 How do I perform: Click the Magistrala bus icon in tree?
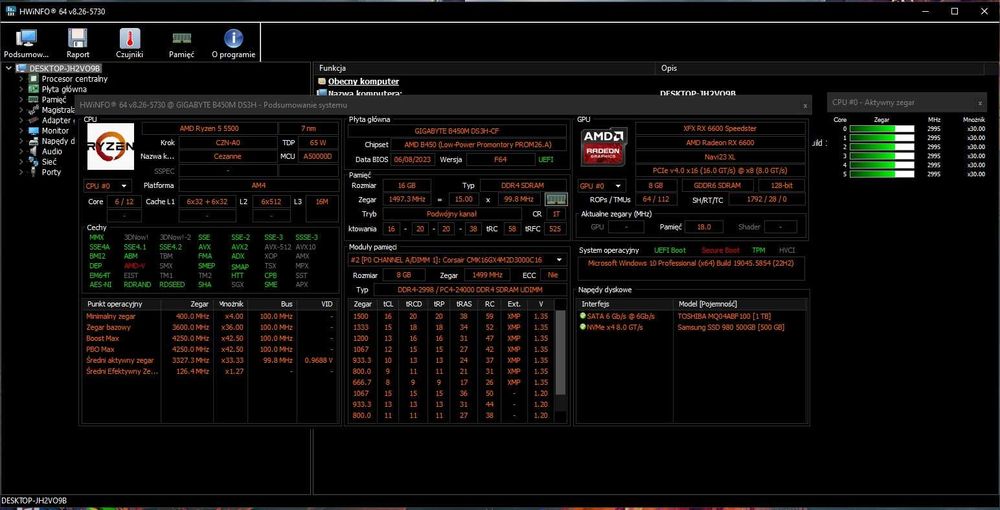pyautogui.click(x=34, y=110)
